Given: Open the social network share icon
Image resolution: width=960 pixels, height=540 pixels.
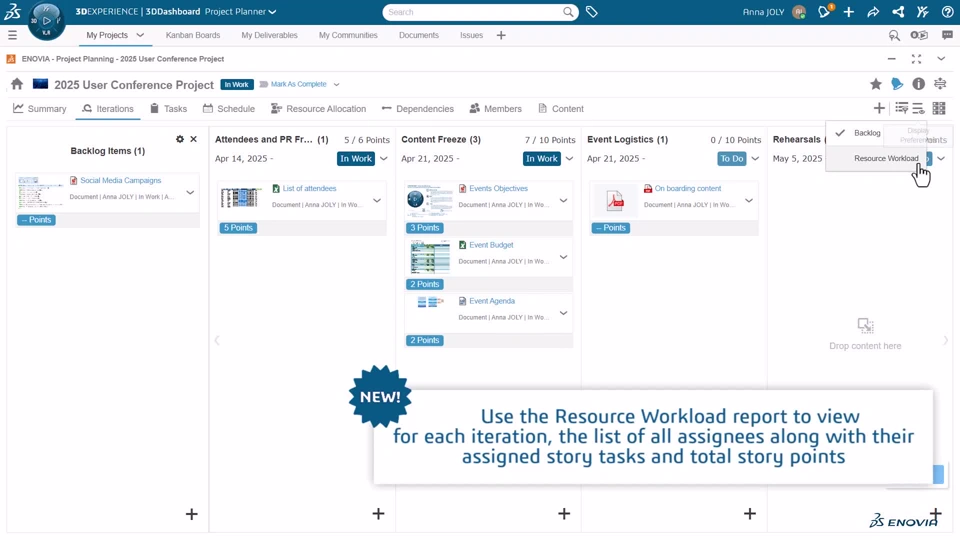Looking at the screenshot, I should pos(898,12).
